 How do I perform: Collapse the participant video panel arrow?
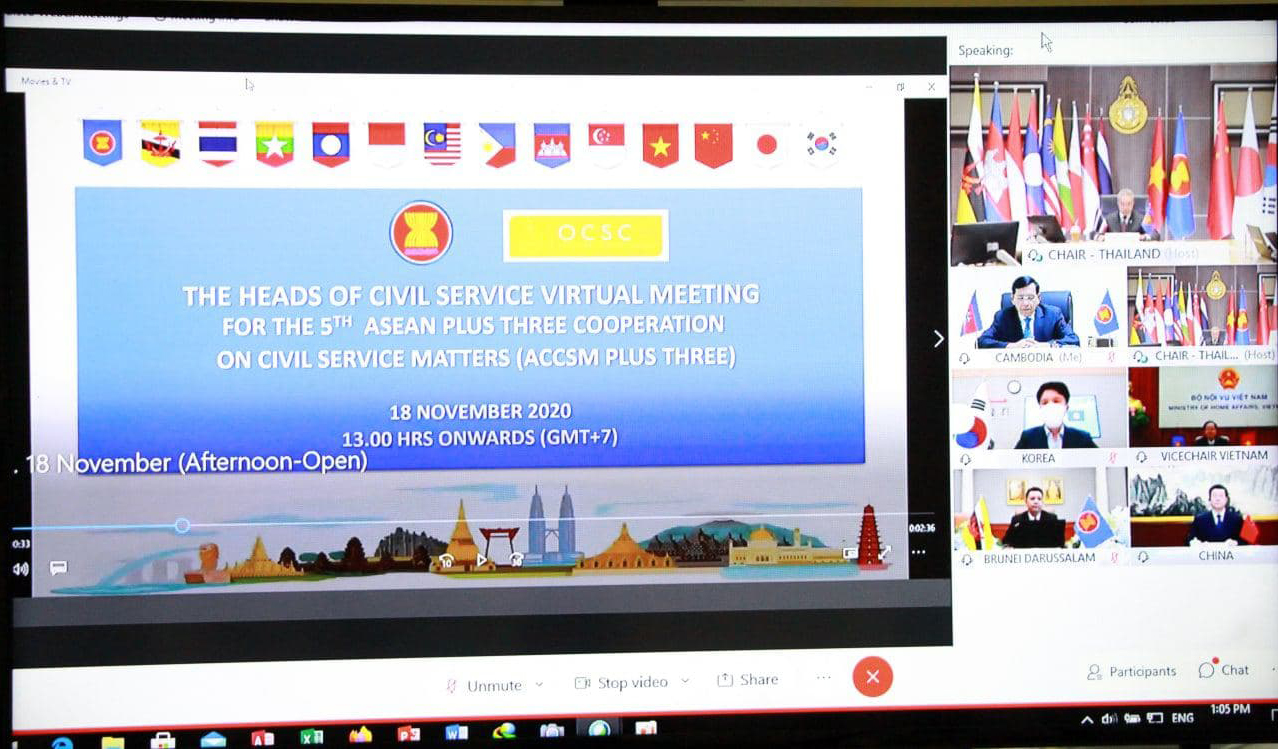(938, 339)
